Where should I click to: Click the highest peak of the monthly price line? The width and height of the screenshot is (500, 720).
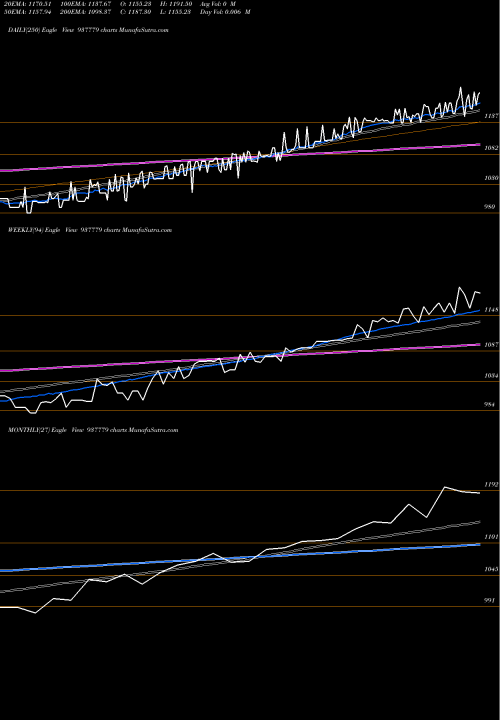point(444,487)
